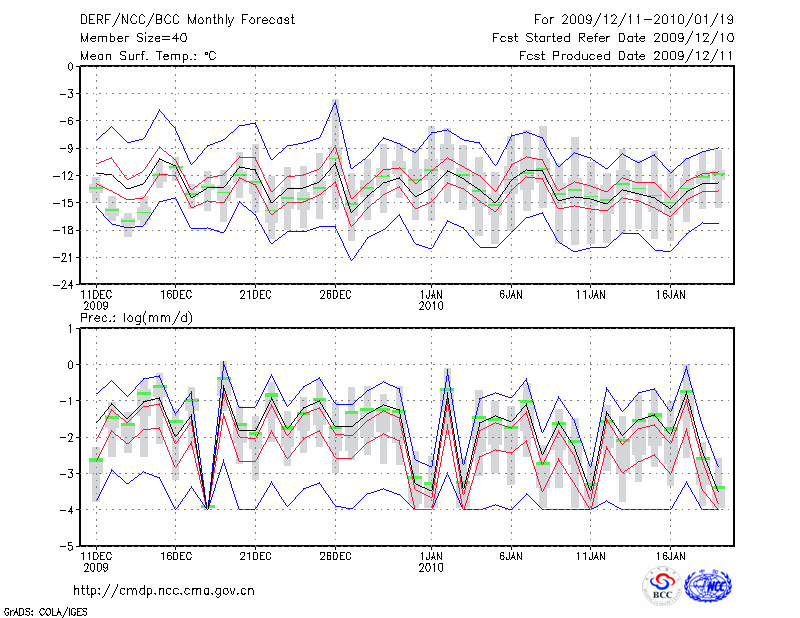Click 21DEC on the precipitation chart axis
Image resolution: width=800 pixels, height=618 pixels.
(255, 554)
